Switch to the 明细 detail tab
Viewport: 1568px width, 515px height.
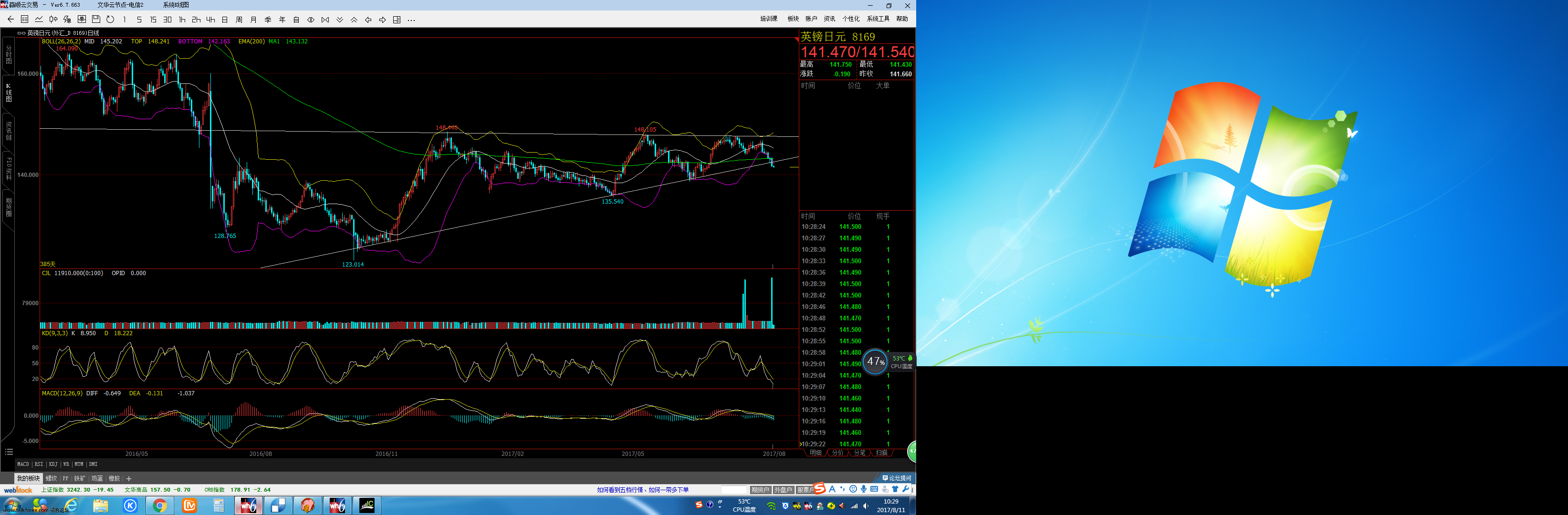(x=815, y=453)
